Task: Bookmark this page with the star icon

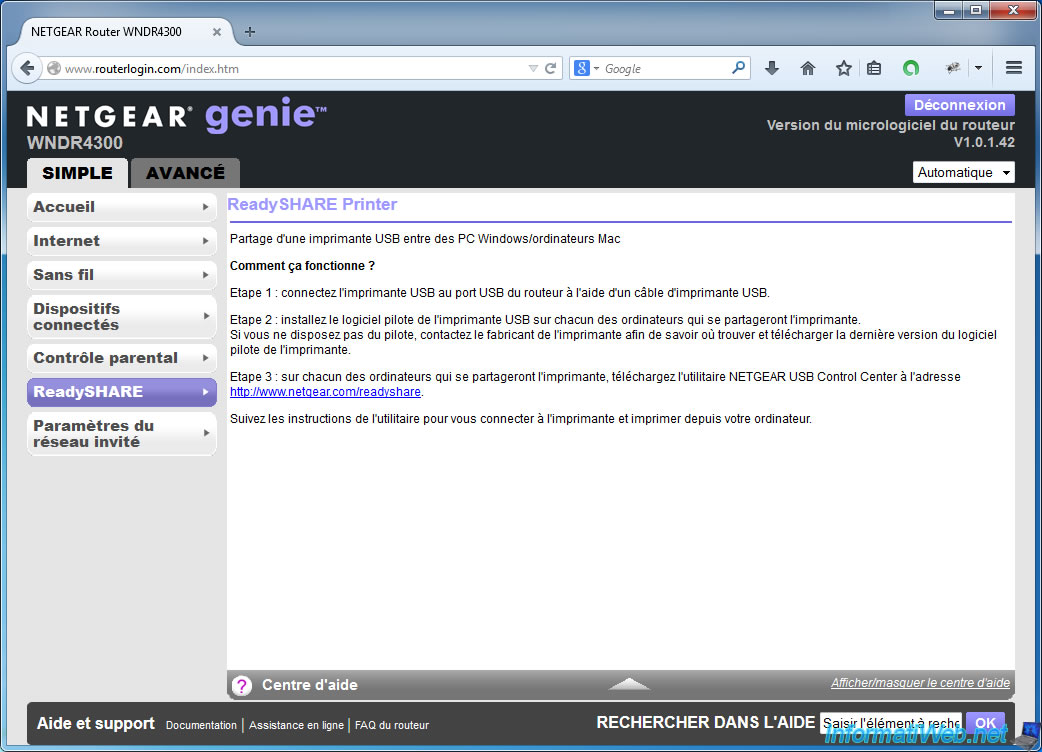Action: coord(843,68)
